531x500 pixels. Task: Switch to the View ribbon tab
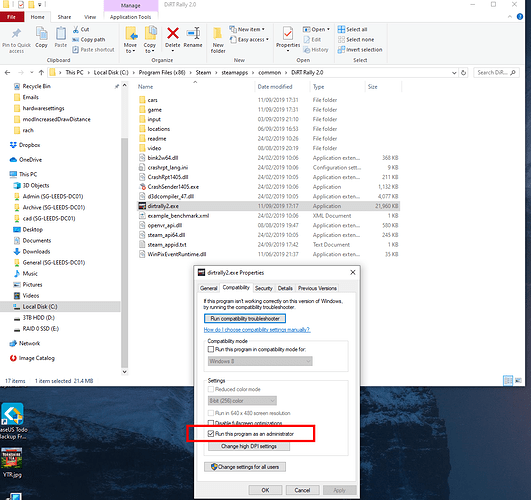pyautogui.click(x=90, y=17)
